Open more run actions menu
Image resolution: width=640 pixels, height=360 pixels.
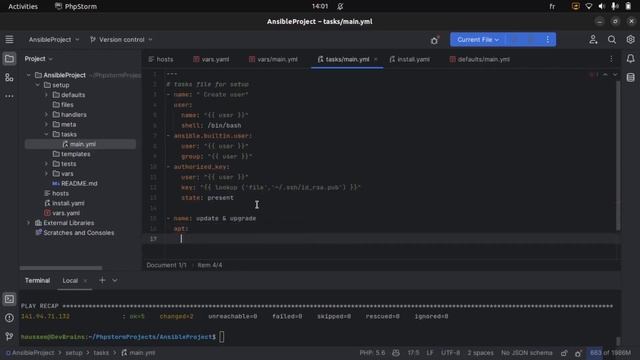pyautogui.click(x=548, y=40)
